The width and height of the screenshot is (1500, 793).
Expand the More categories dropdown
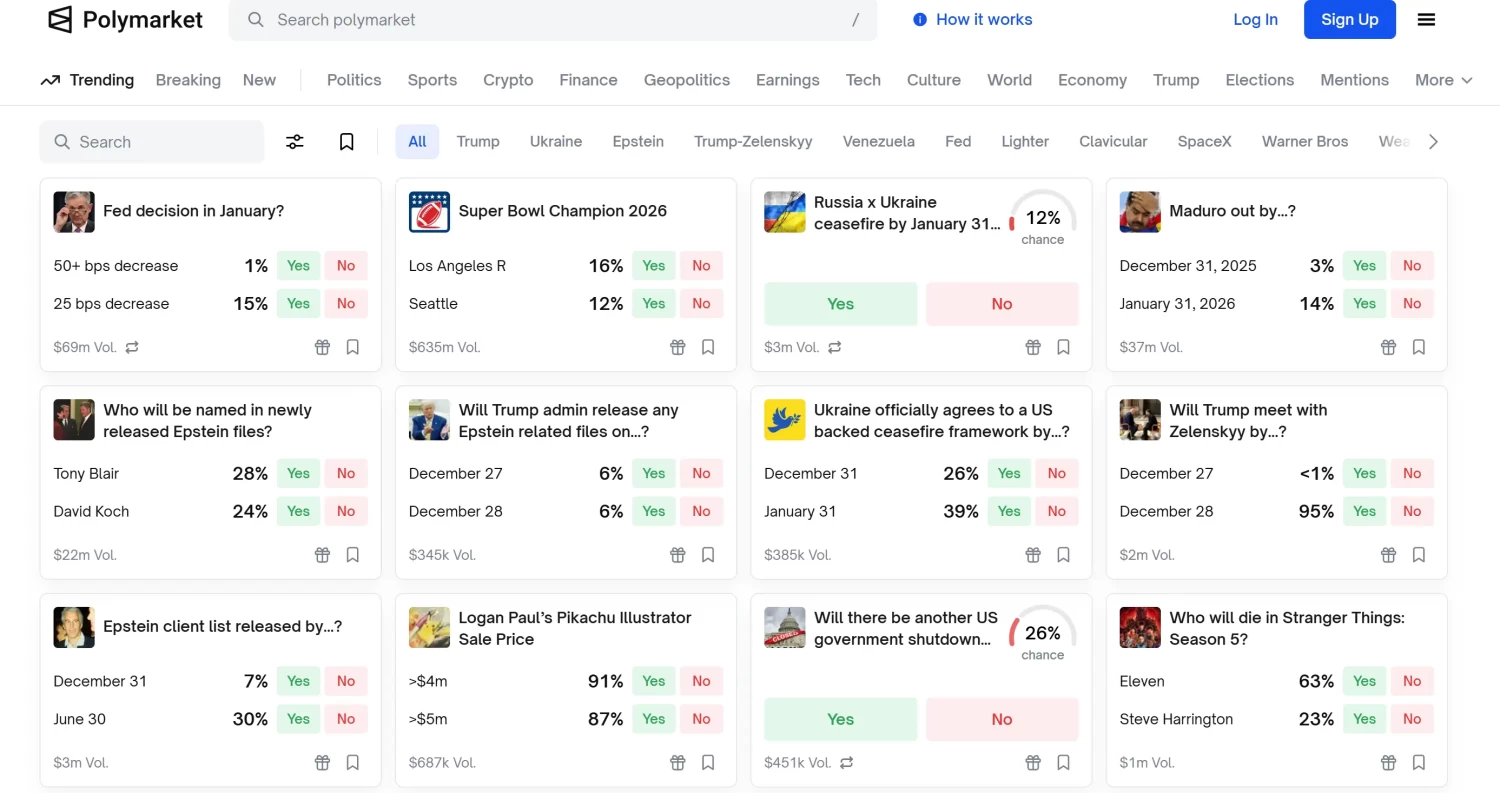pos(1443,80)
